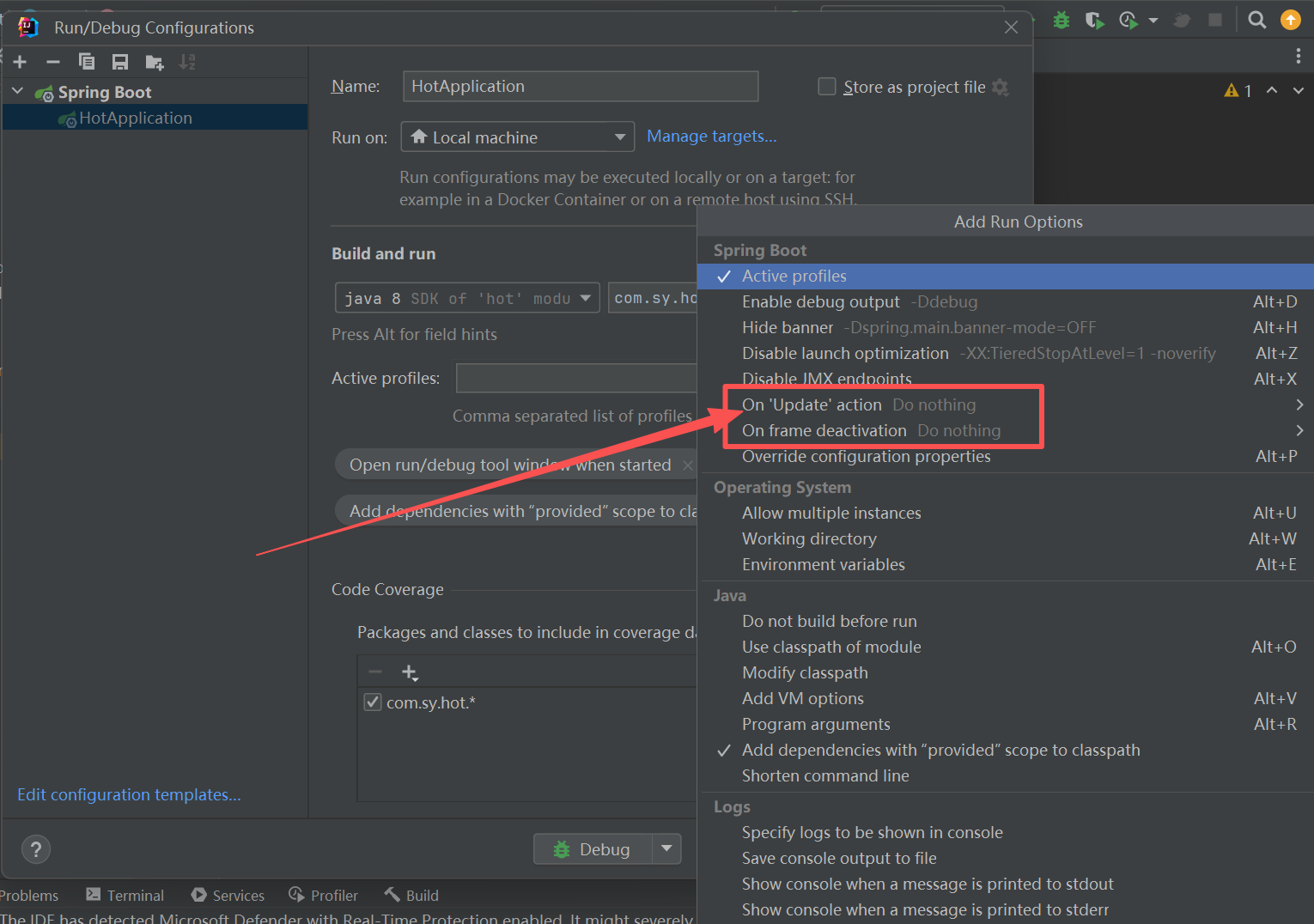This screenshot has width=1314, height=924.
Task: Copy the selected configuration
Action: (x=86, y=62)
